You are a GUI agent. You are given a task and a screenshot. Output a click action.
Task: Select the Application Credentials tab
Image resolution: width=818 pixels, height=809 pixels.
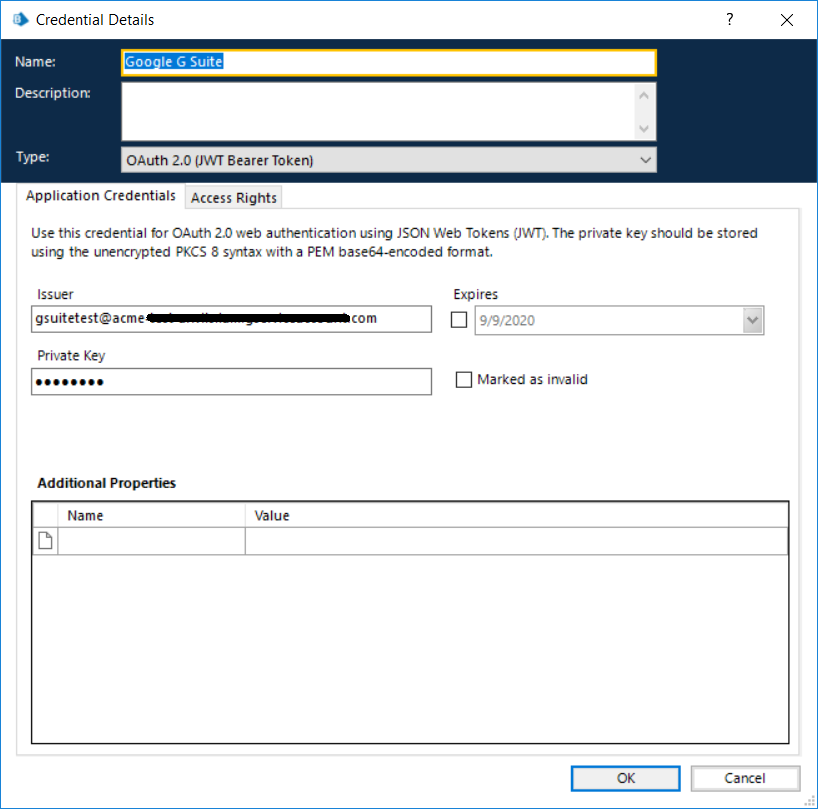(x=101, y=196)
